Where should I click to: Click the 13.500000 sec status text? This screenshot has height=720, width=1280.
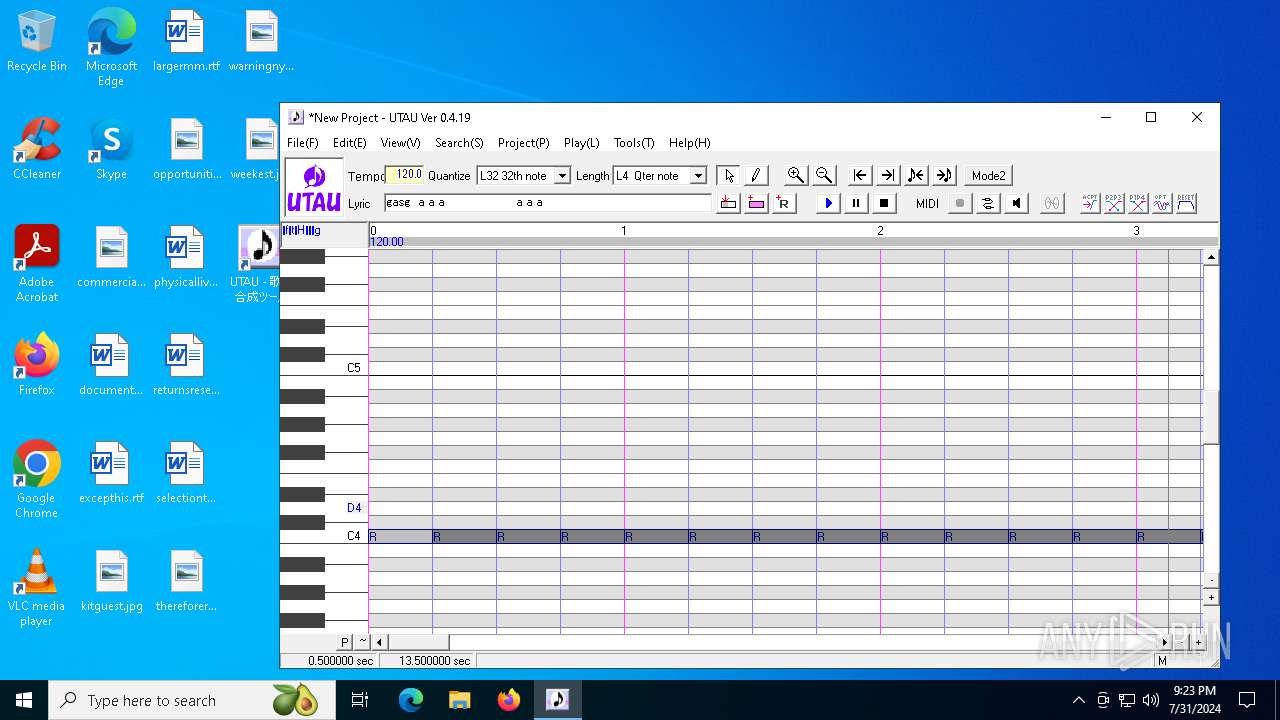434,660
